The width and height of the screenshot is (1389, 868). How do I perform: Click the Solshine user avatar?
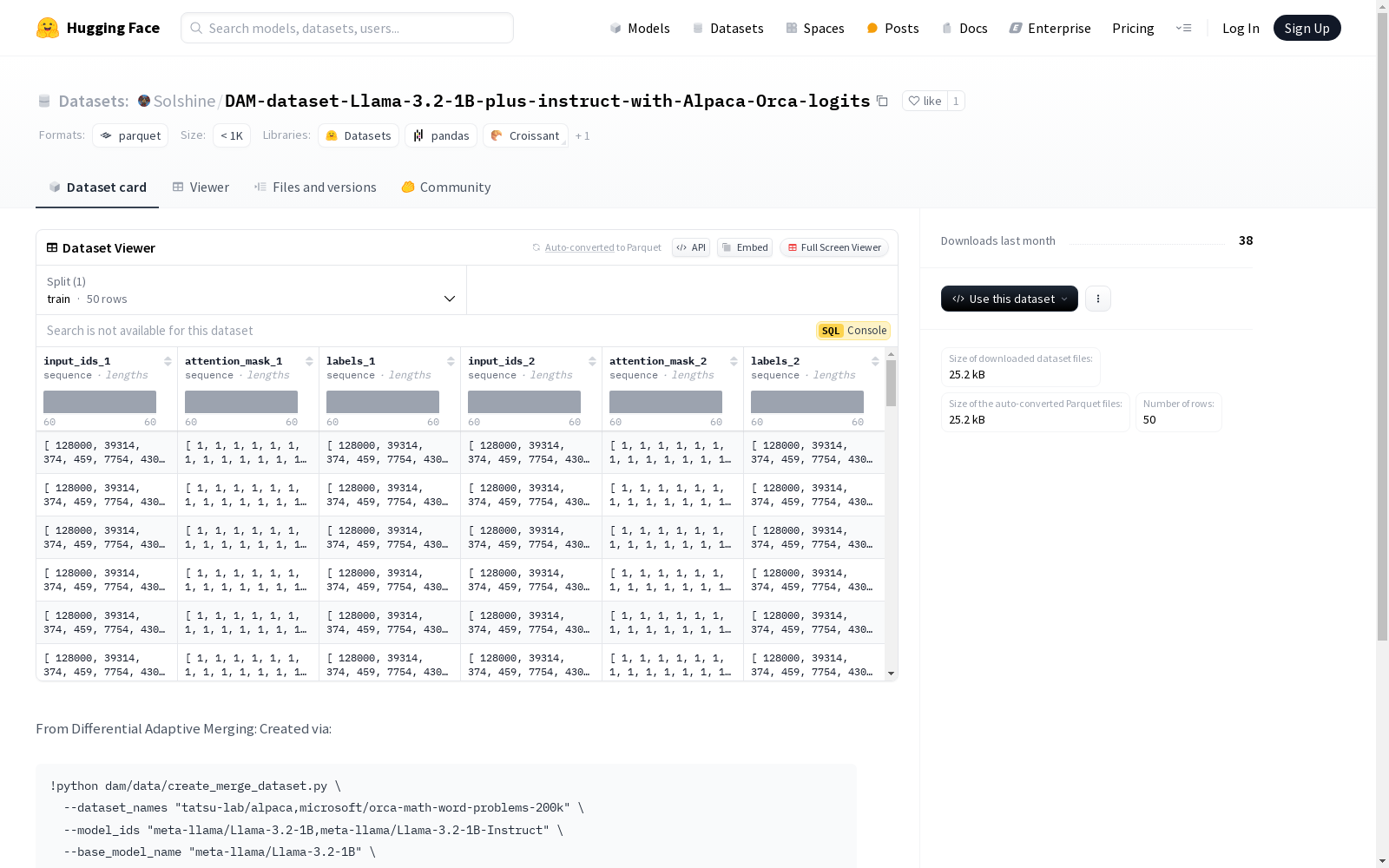pyautogui.click(x=144, y=101)
